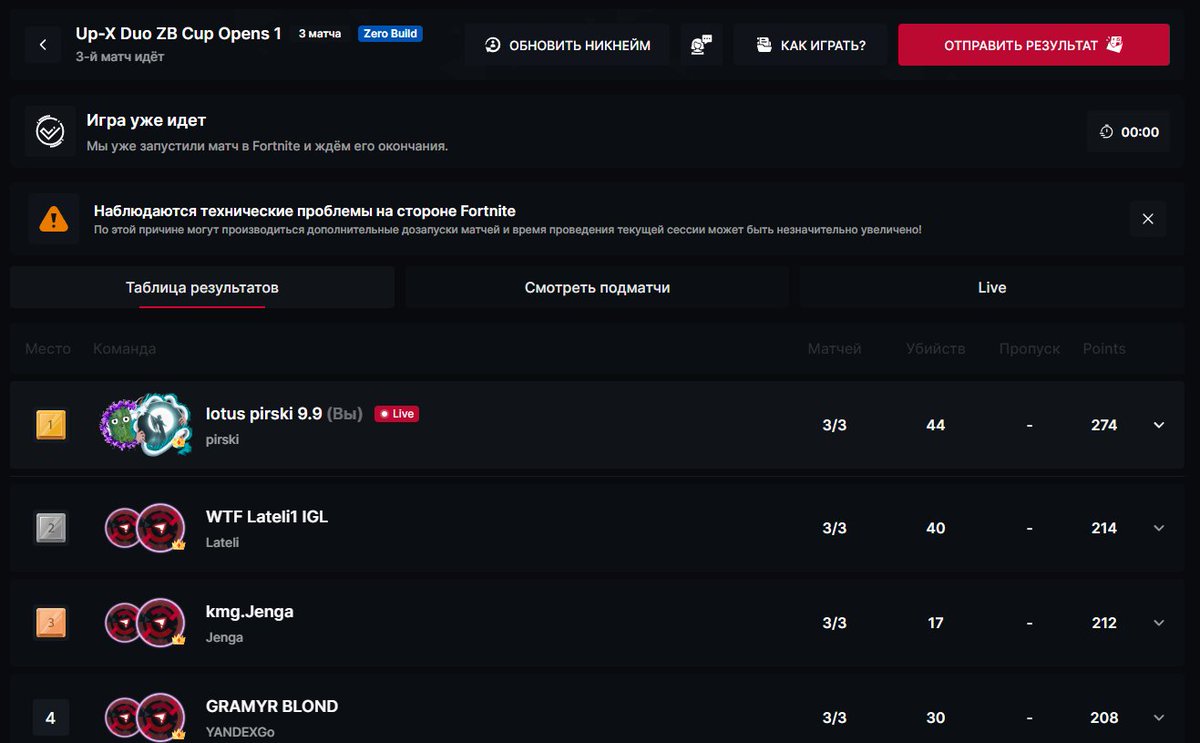Click the 212 points value
The height and width of the screenshot is (743, 1200).
click(1104, 623)
